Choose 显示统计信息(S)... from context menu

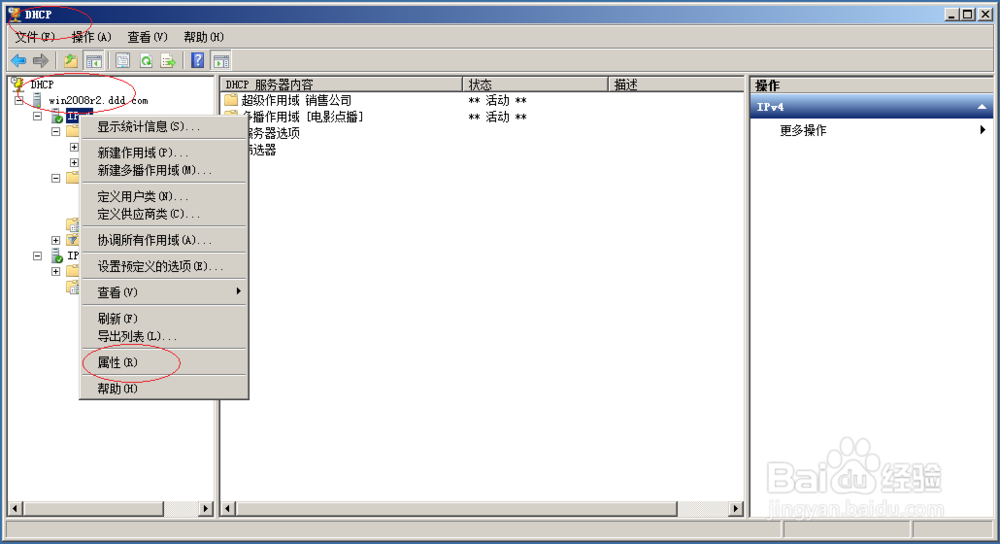[x=165, y=126]
